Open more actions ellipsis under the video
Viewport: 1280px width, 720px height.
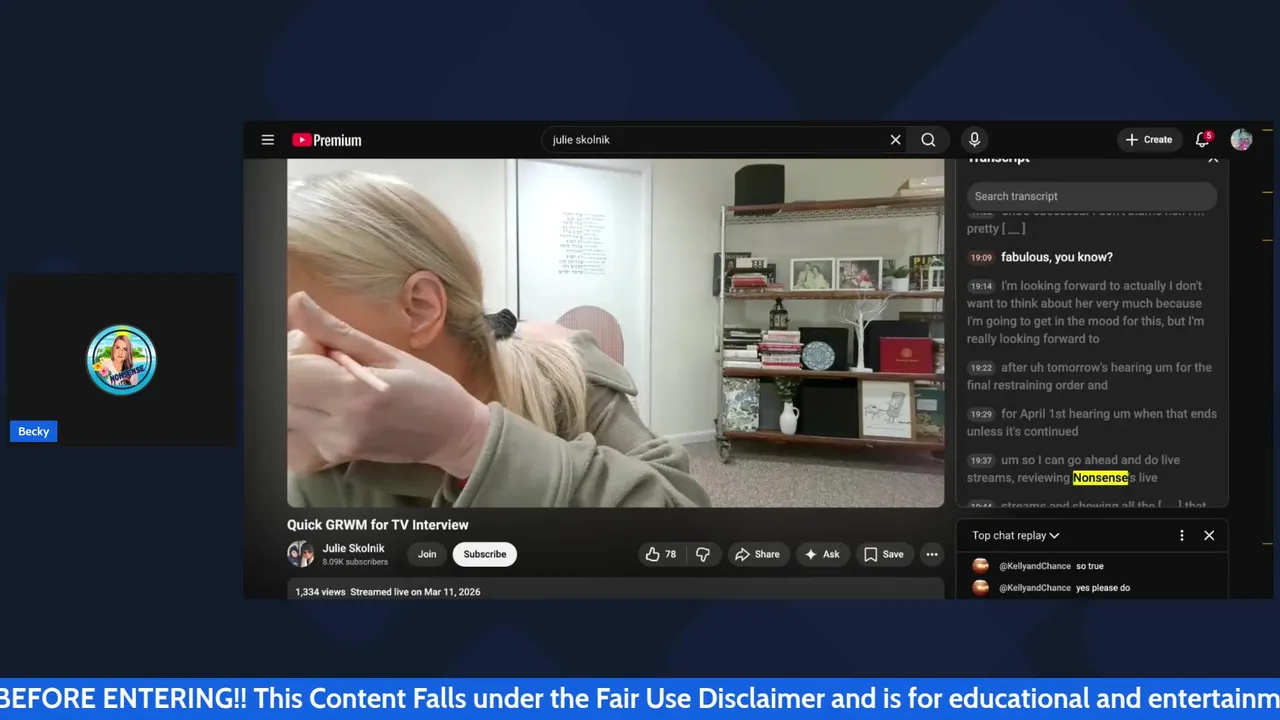tap(932, 554)
